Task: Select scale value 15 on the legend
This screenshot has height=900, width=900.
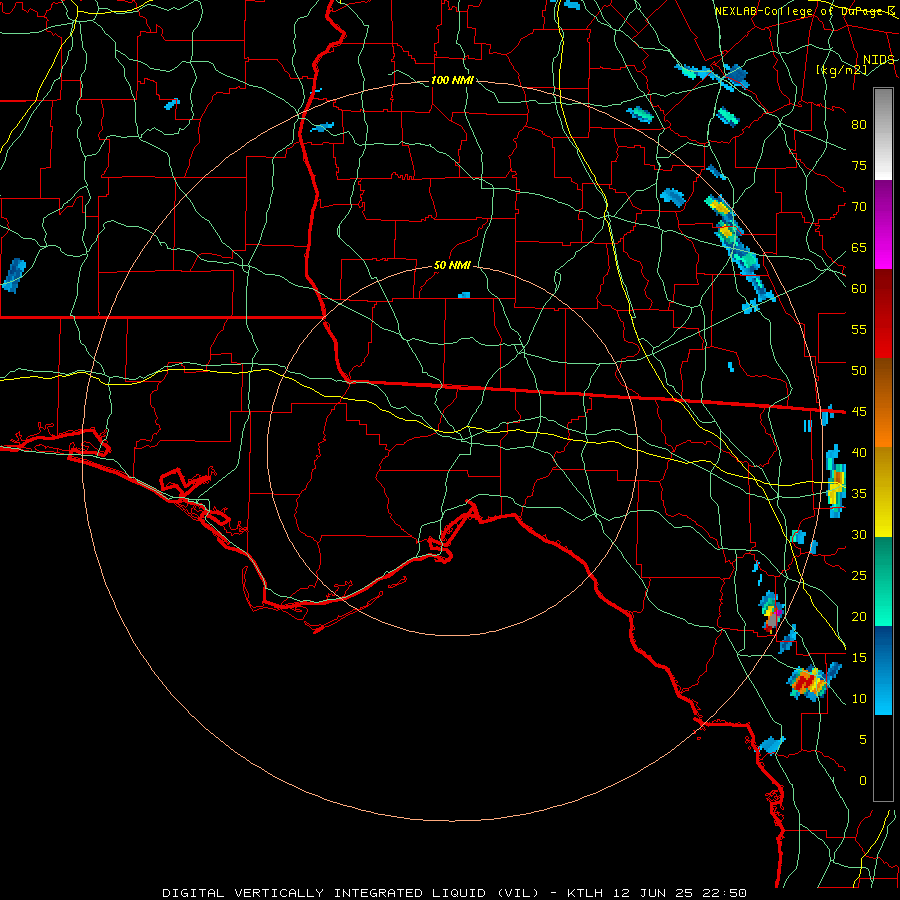Action: pyautogui.click(x=859, y=657)
